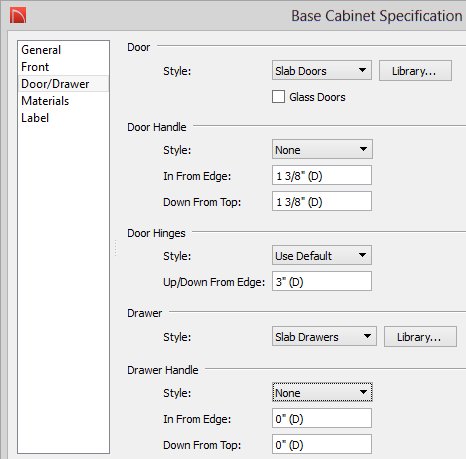466x459 pixels.
Task: Click the Door Handle Down From Top field
Action: [x=322, y=201]
